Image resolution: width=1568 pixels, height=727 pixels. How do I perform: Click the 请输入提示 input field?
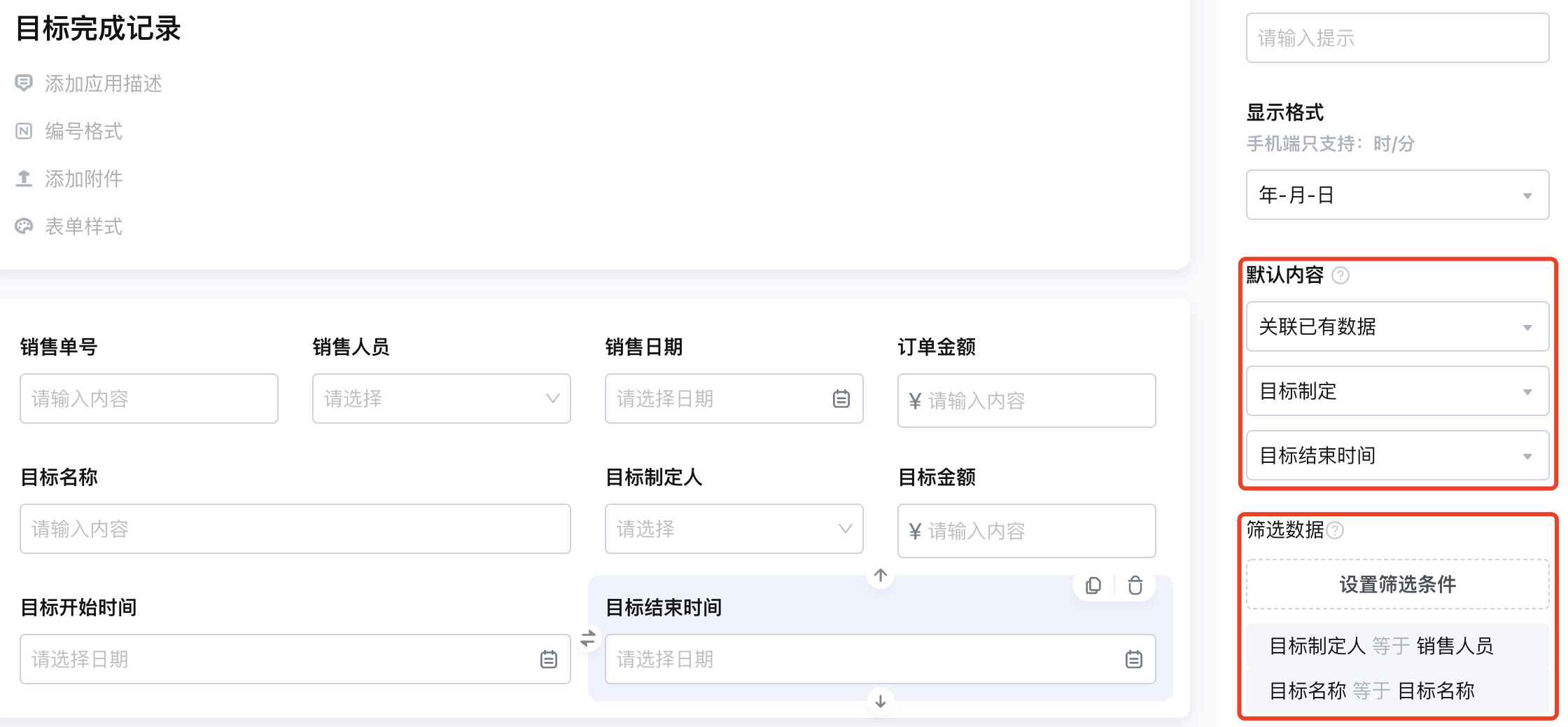click(x=1397, y=38)
